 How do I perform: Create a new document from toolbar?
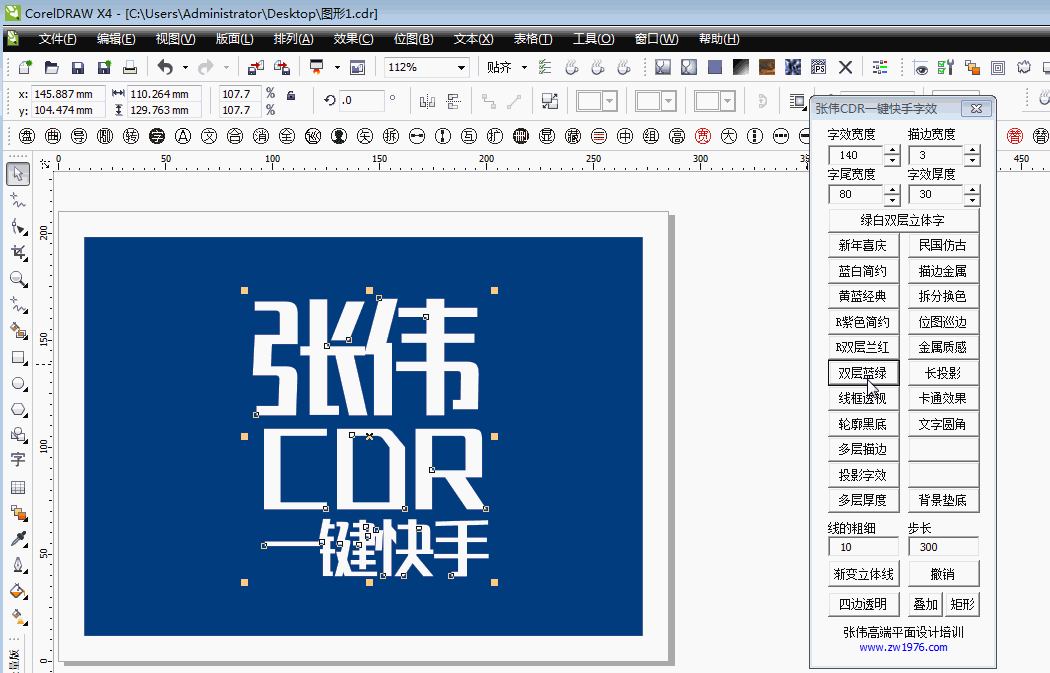(x=25, y=67)
